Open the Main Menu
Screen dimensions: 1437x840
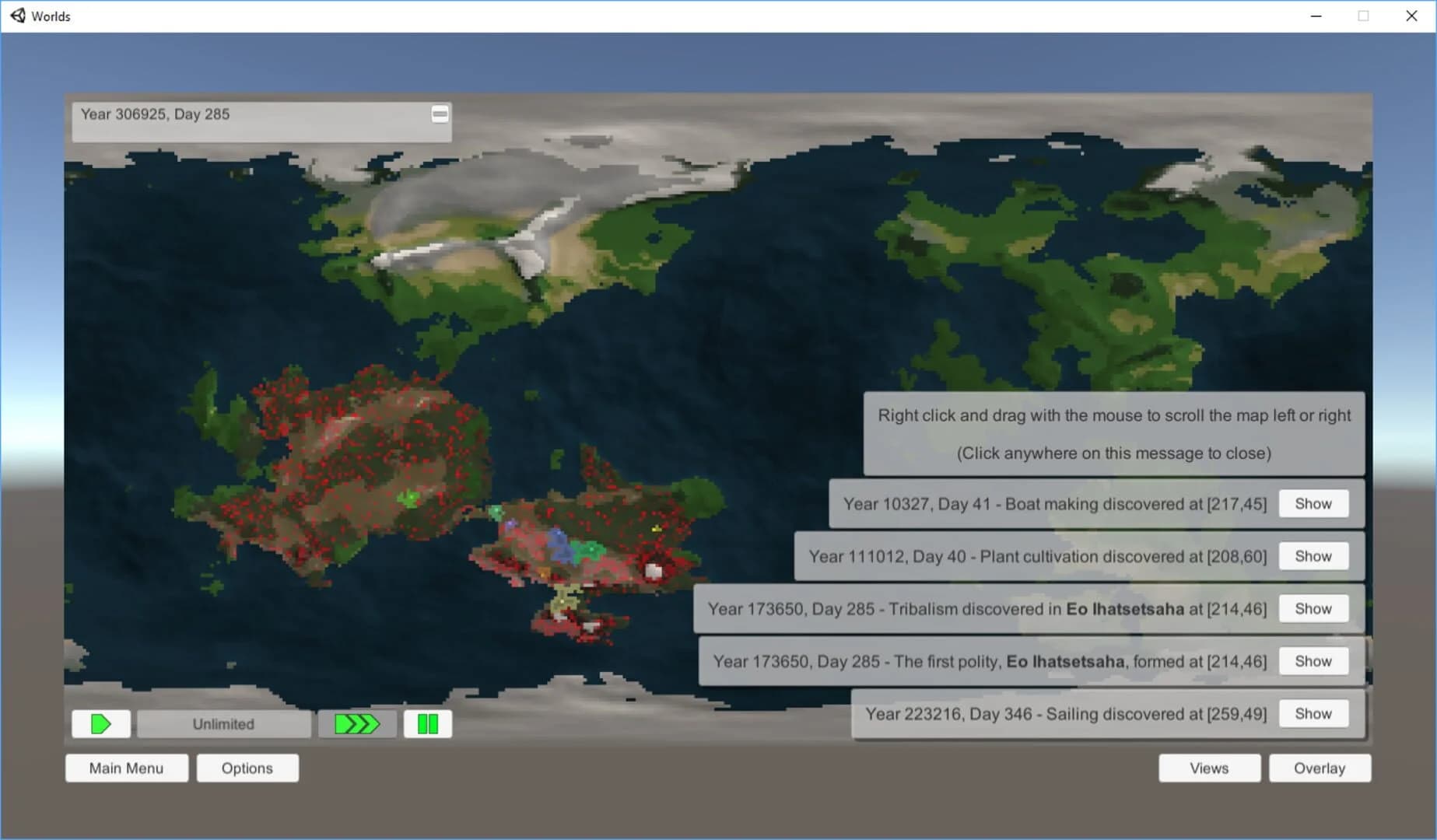click(126, 768)
